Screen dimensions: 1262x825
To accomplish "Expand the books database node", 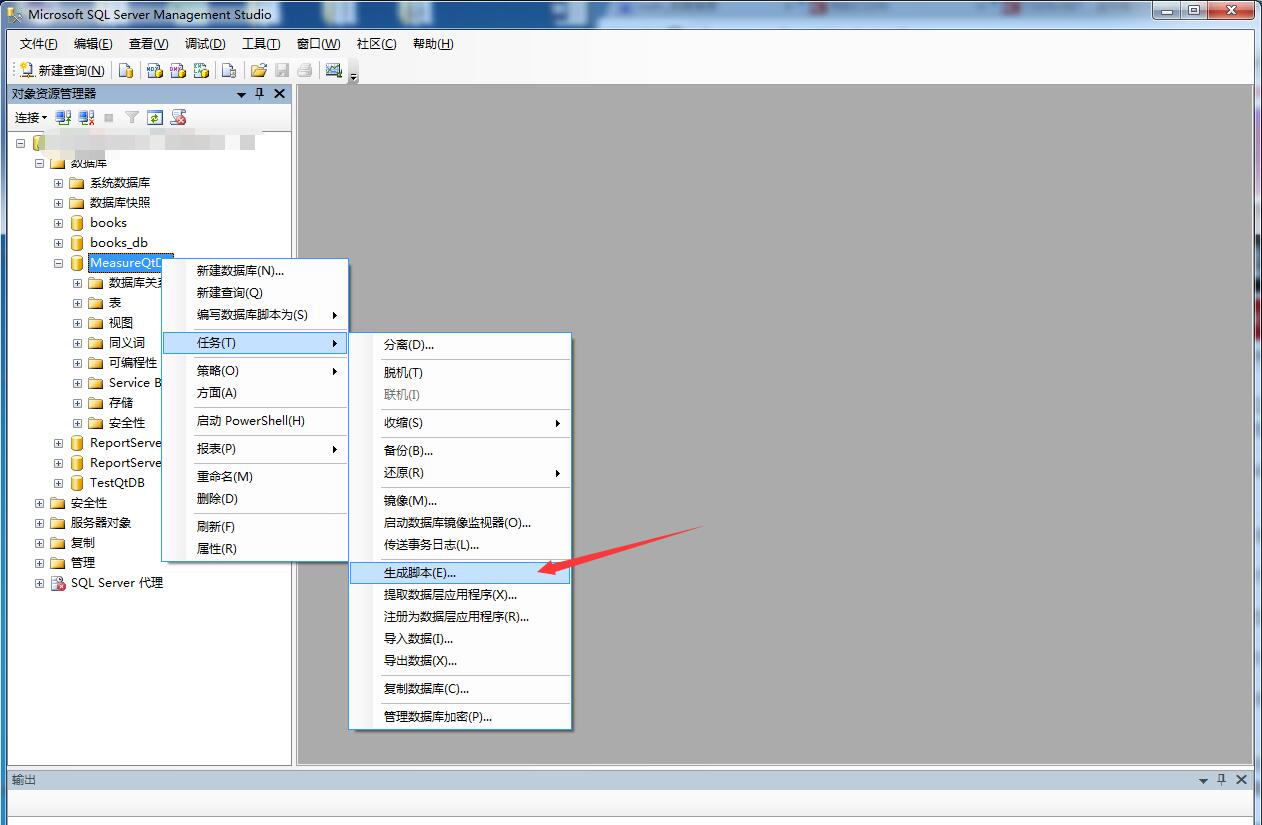I will [x=58, y=223].
